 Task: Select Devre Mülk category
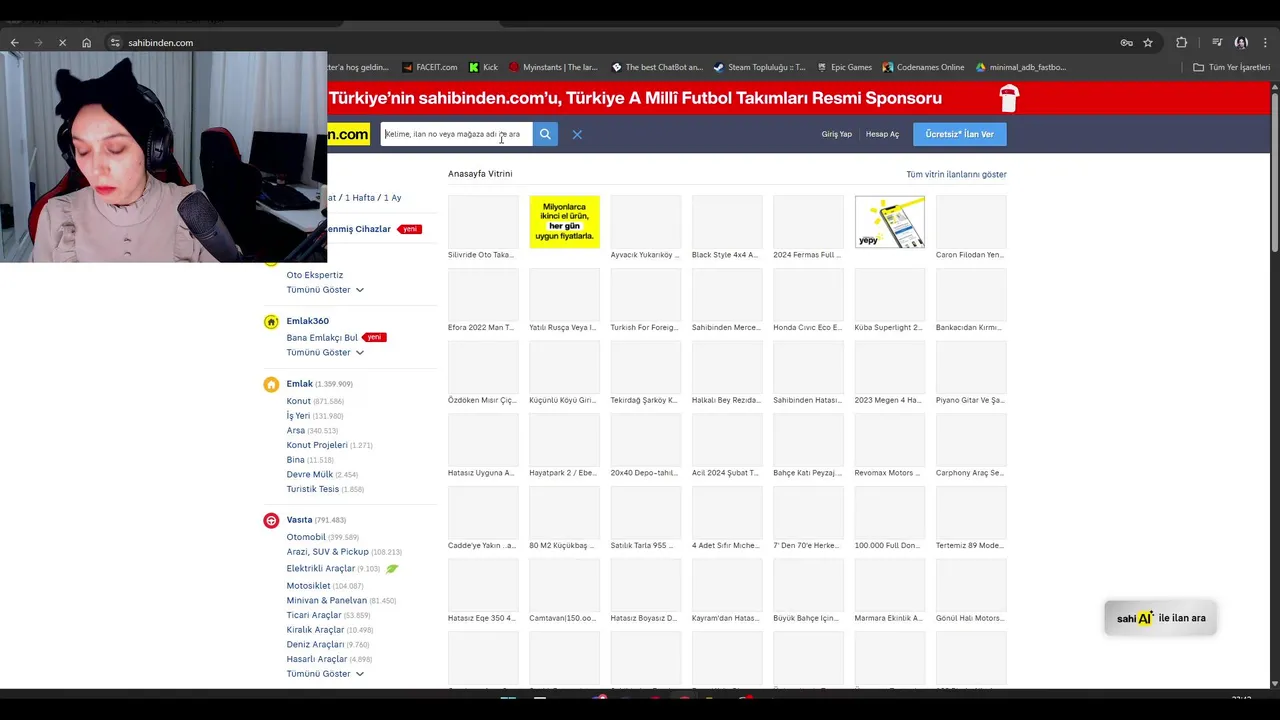click(310, 474)
